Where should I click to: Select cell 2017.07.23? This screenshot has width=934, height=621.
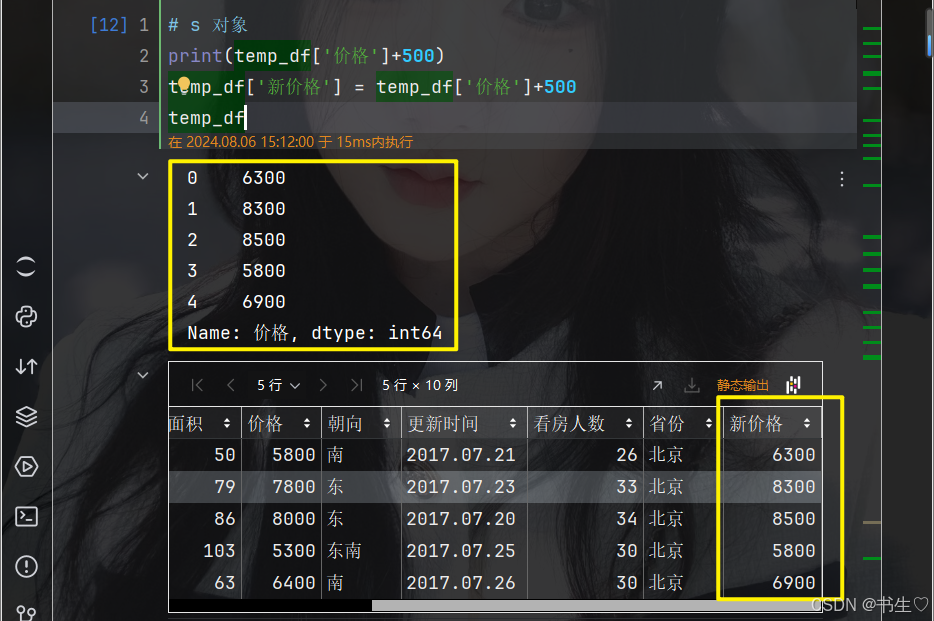464,487
